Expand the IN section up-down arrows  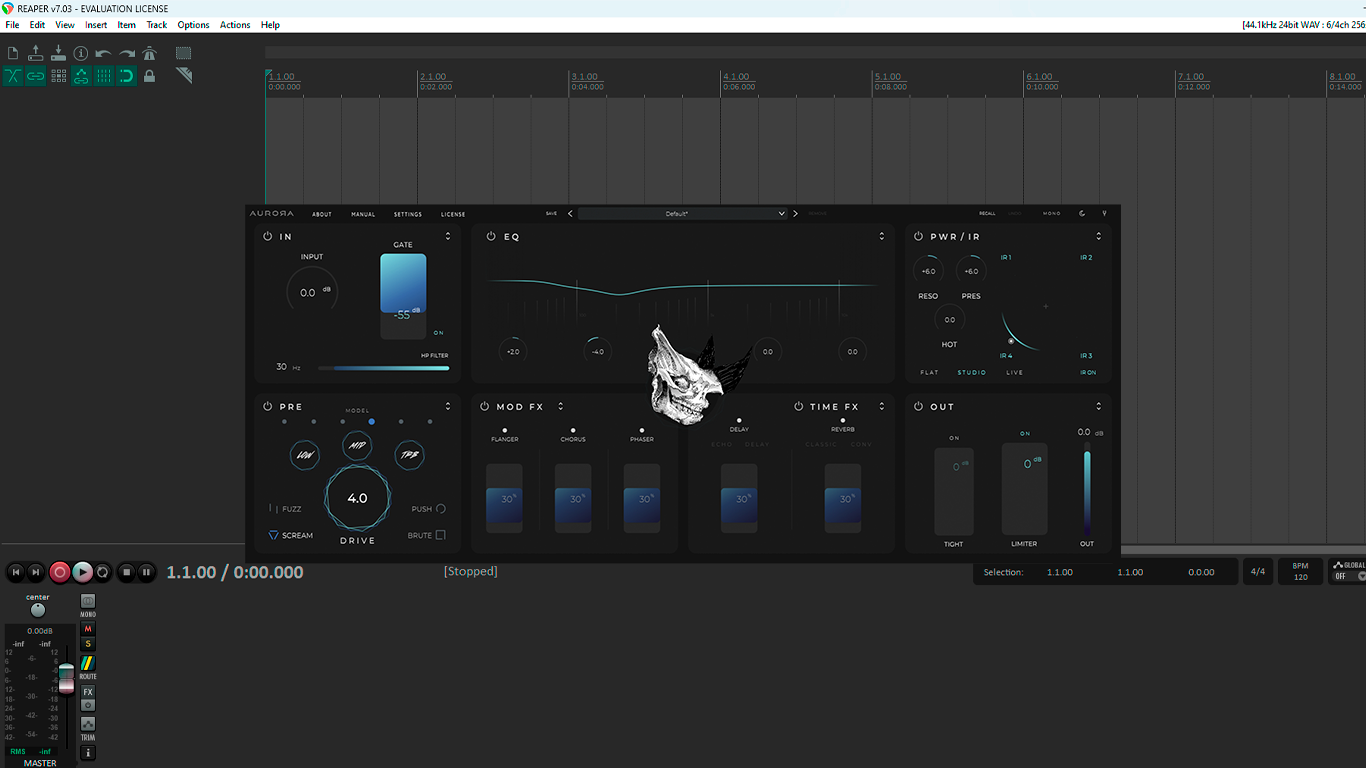click(x=448, y=237)
